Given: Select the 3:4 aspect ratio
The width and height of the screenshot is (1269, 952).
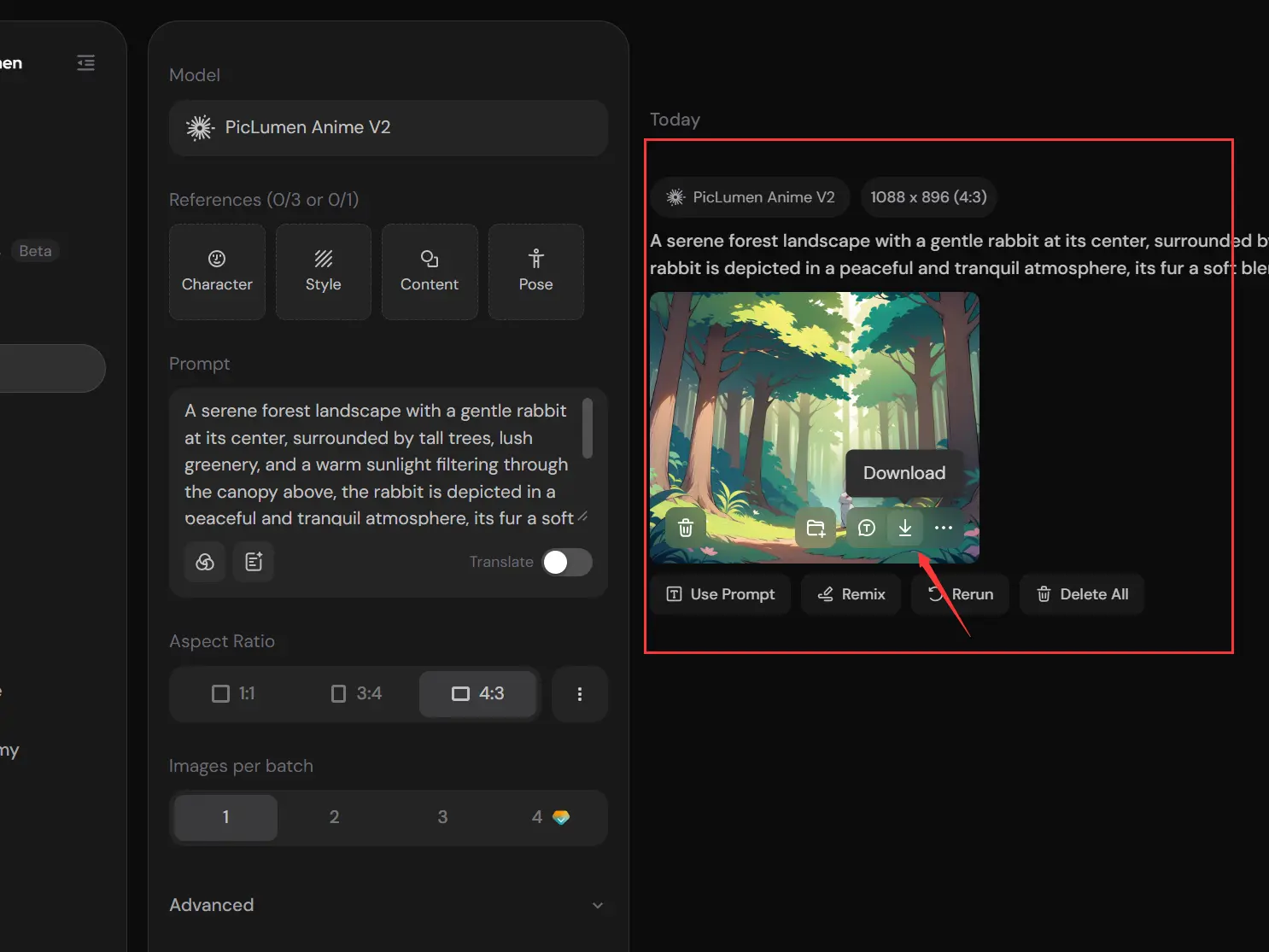Looking at the screenshot, I should click(356, 693).
